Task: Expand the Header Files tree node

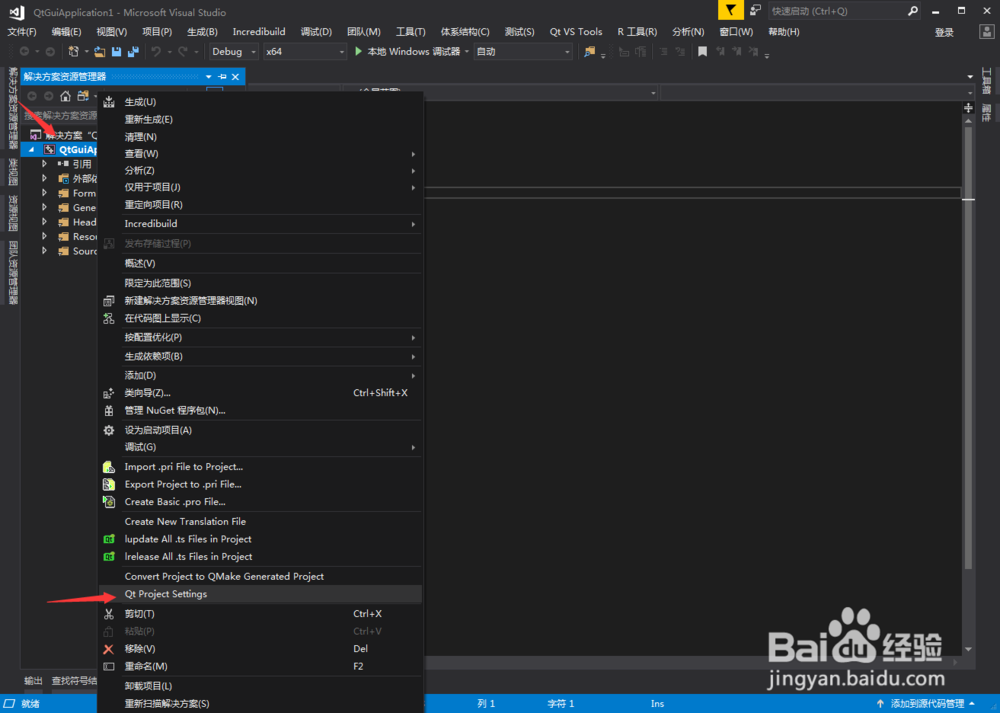Action: coord(44,222)
